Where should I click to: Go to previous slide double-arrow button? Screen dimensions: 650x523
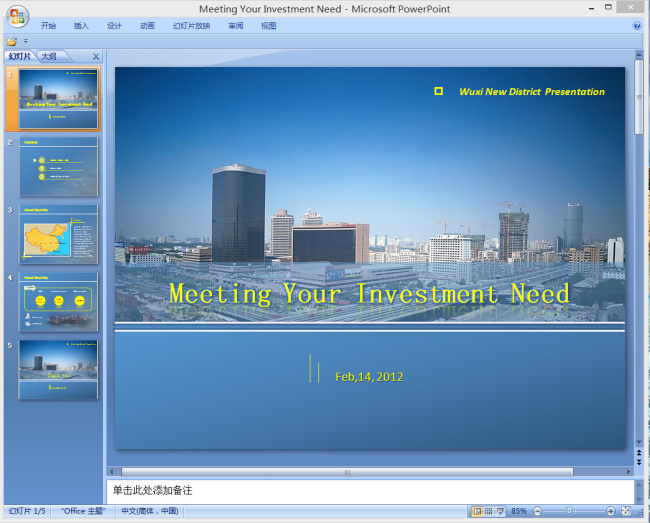coord(639,453)
